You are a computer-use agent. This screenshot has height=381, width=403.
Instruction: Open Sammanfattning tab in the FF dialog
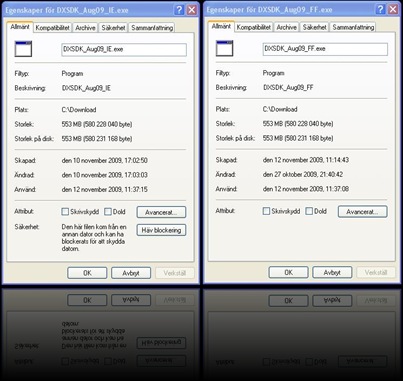coord(353,27)
